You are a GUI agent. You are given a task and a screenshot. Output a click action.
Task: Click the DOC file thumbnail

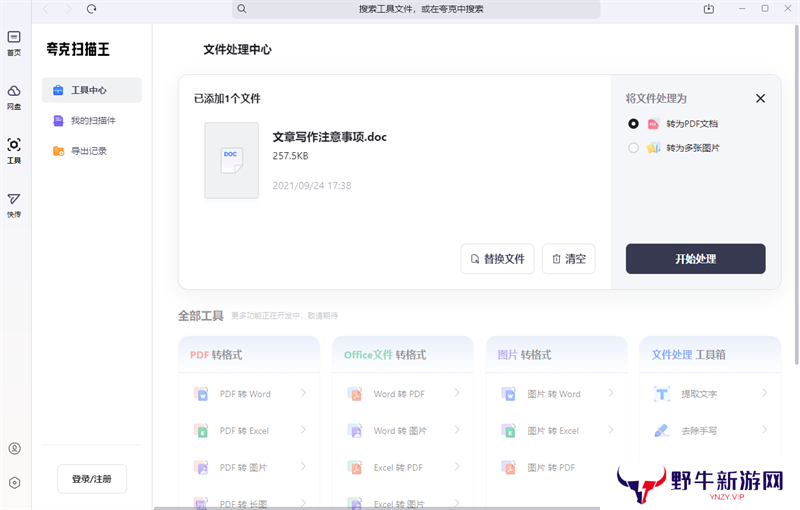232,160
